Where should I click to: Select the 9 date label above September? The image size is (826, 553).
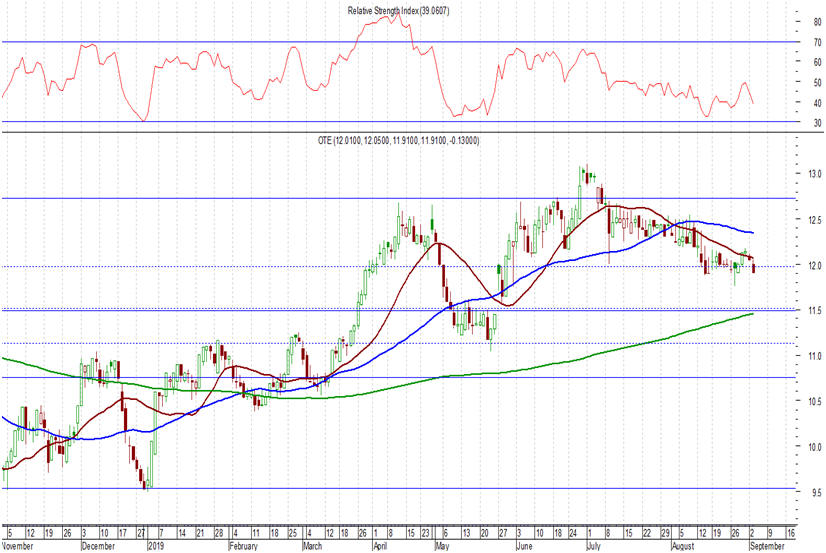(x=770, y=533)
